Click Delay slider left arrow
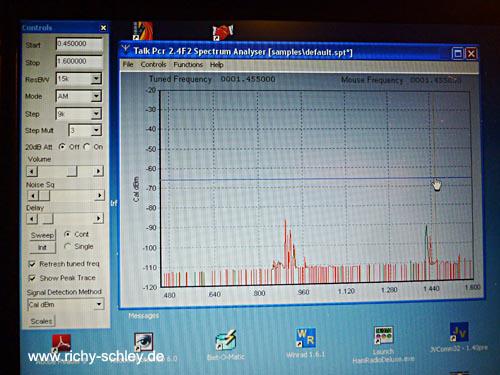The image size is (500, 375). pos(32,219)
